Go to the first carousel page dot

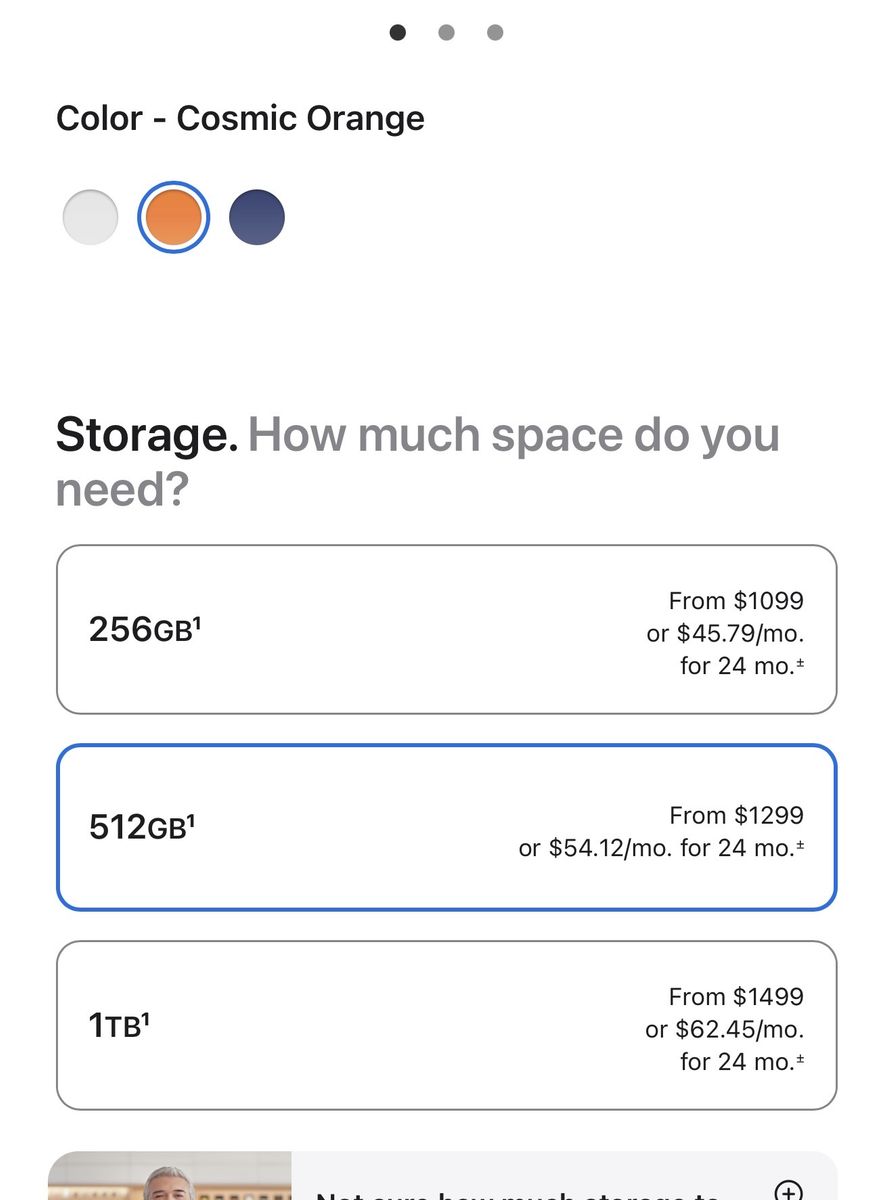[x=398, y=33]
